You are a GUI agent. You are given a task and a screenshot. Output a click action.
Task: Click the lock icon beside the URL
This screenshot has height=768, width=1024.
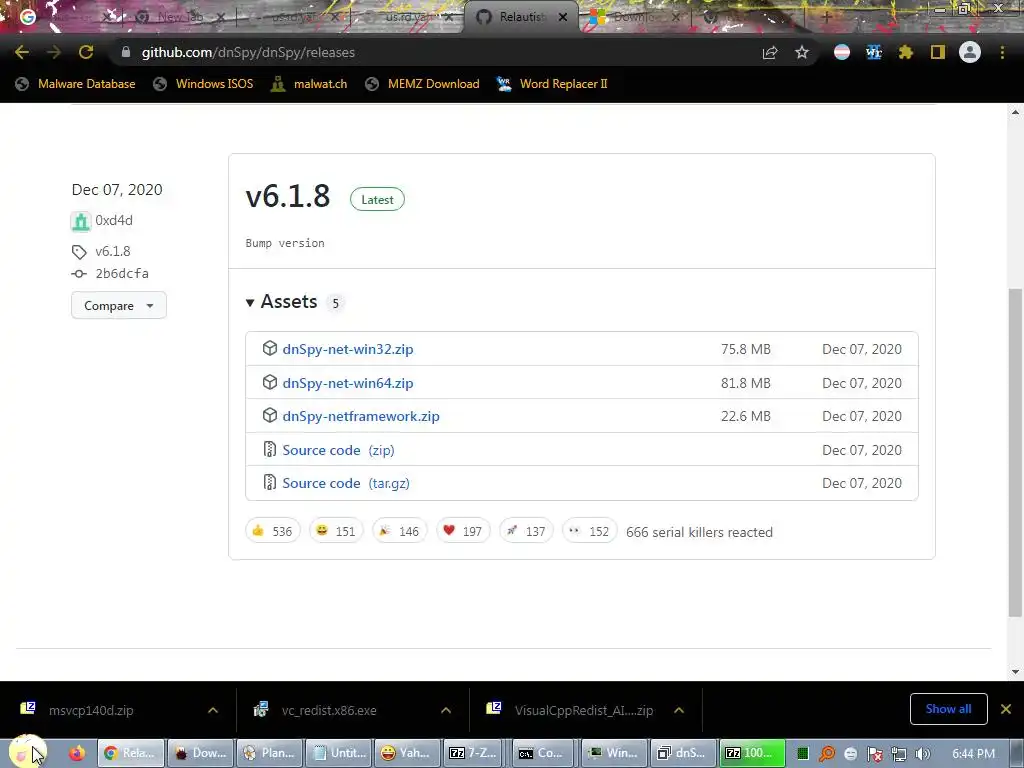[x=126, y=52]
